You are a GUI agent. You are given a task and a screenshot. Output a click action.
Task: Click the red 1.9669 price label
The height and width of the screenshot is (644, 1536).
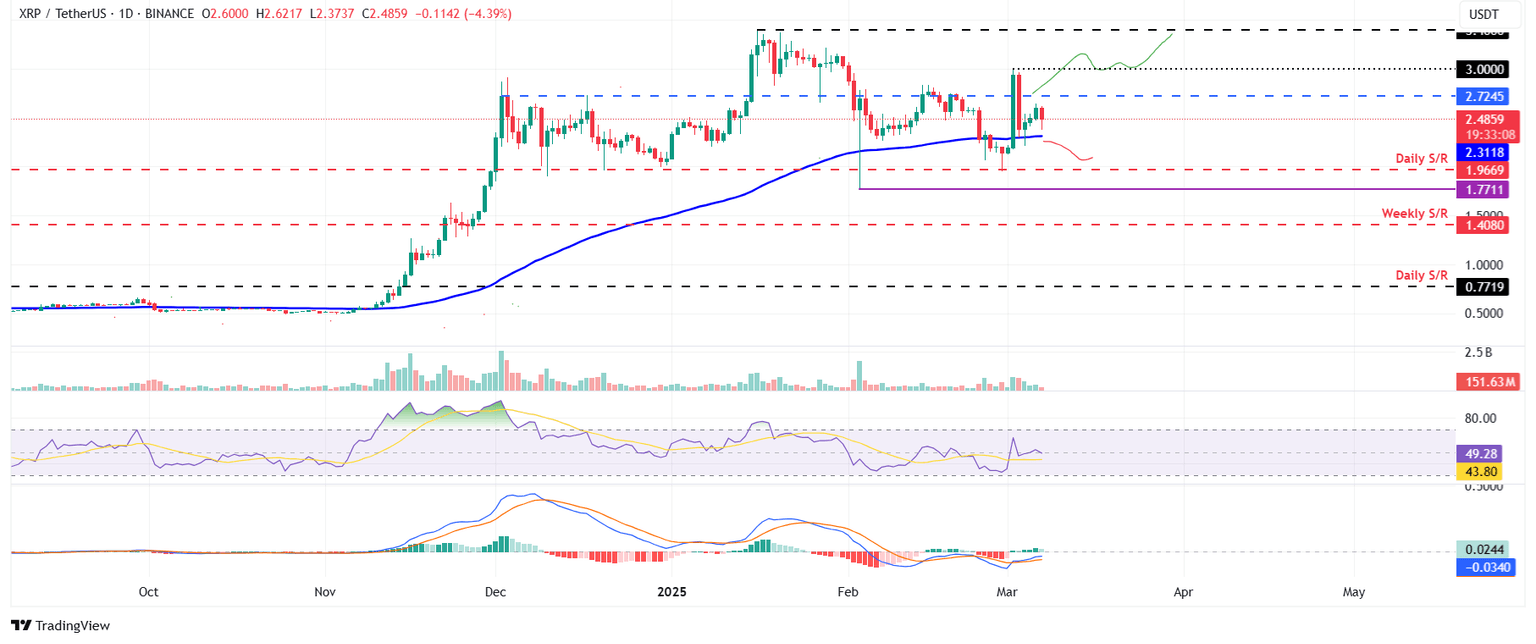pos(1485,170)
